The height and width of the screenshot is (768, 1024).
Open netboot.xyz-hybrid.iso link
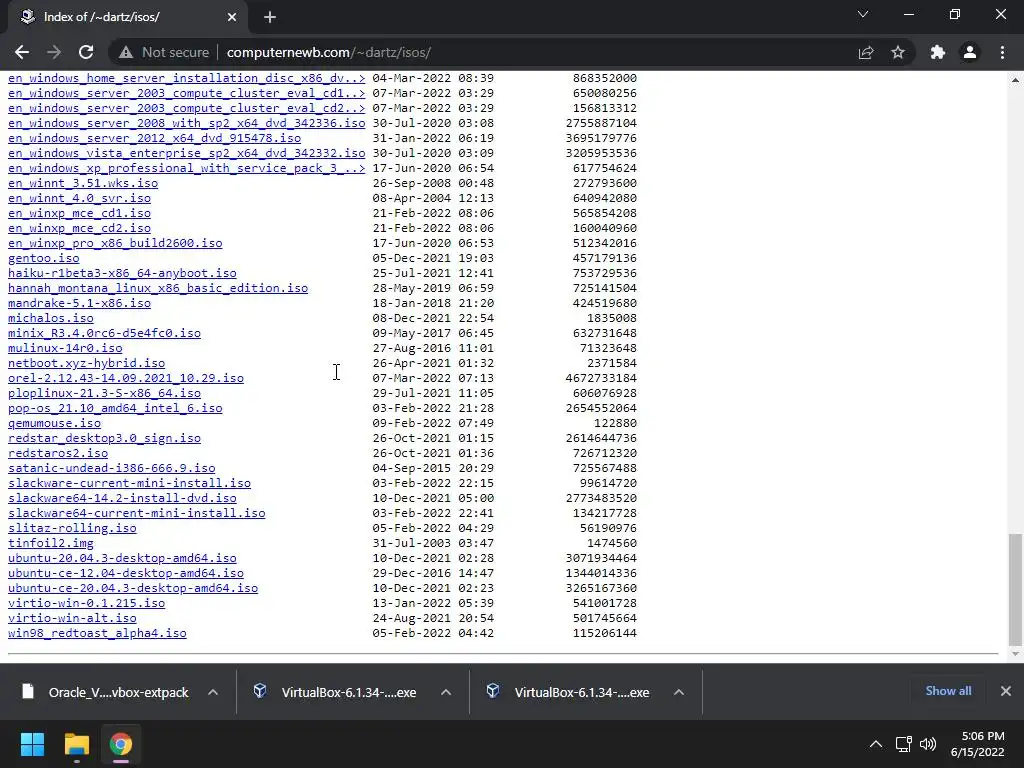pyautogui.click(x=86, y=363)
